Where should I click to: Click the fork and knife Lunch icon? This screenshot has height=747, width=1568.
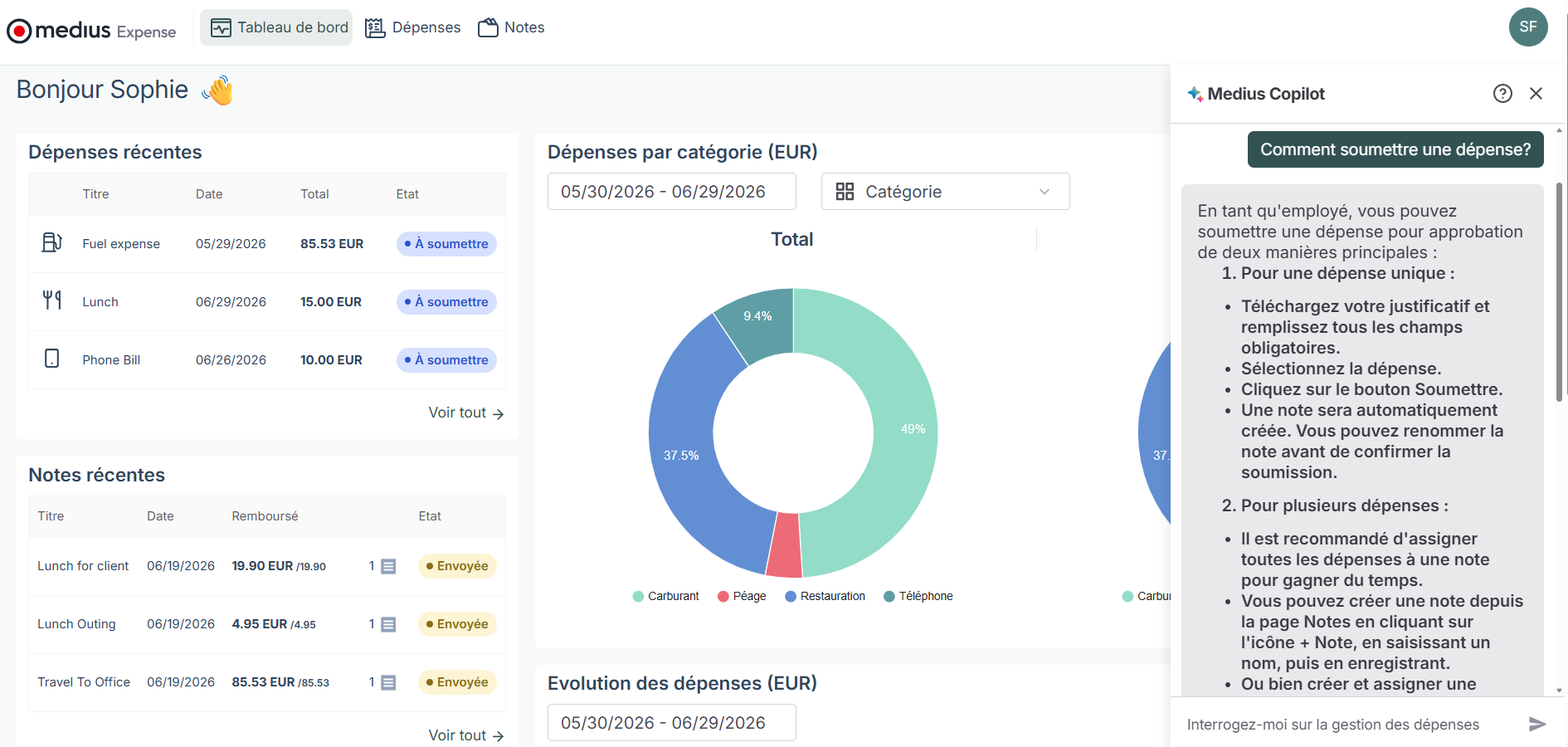tap(51, 300)
